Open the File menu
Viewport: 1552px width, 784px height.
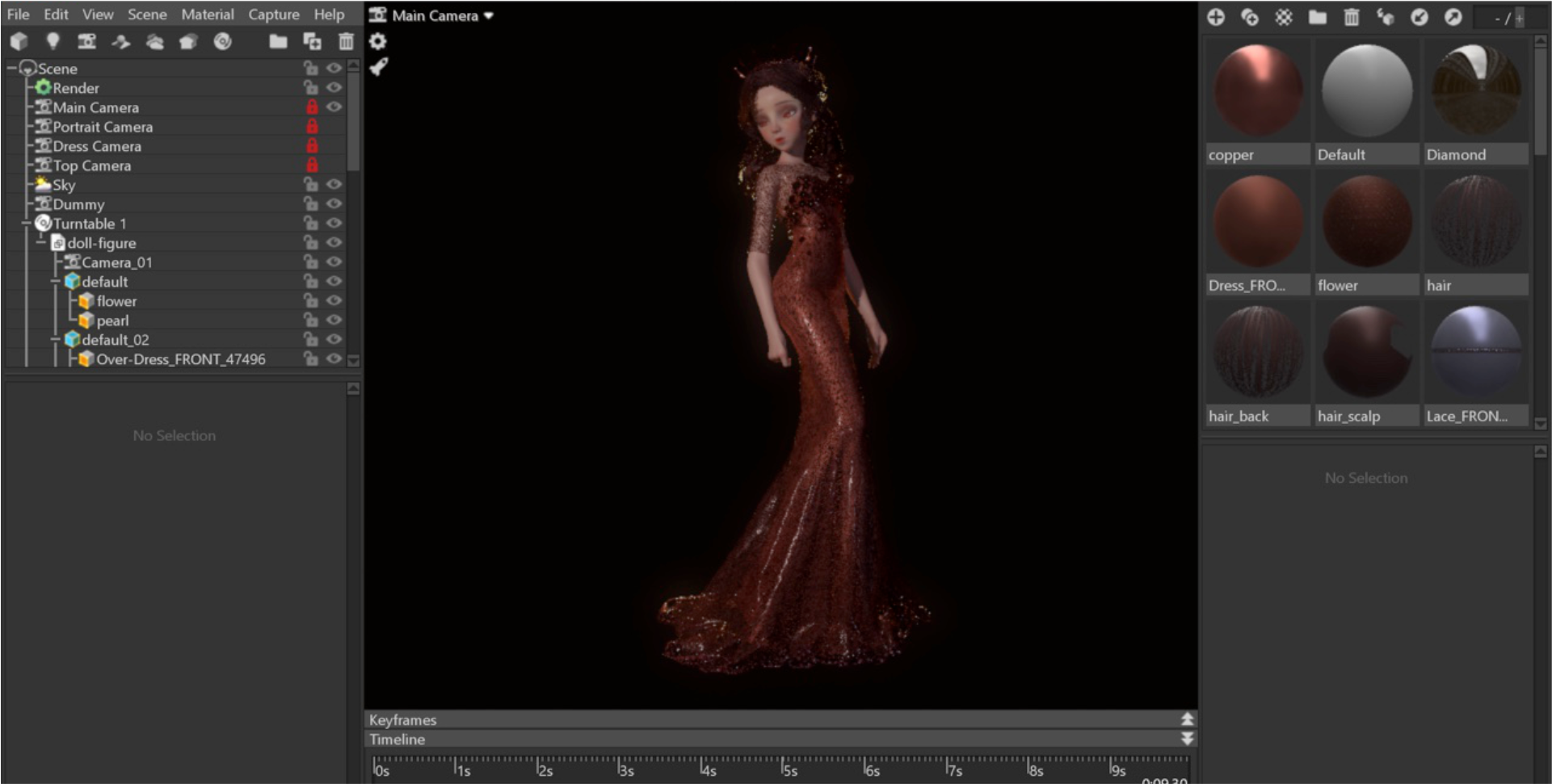[x=18, y=15]
